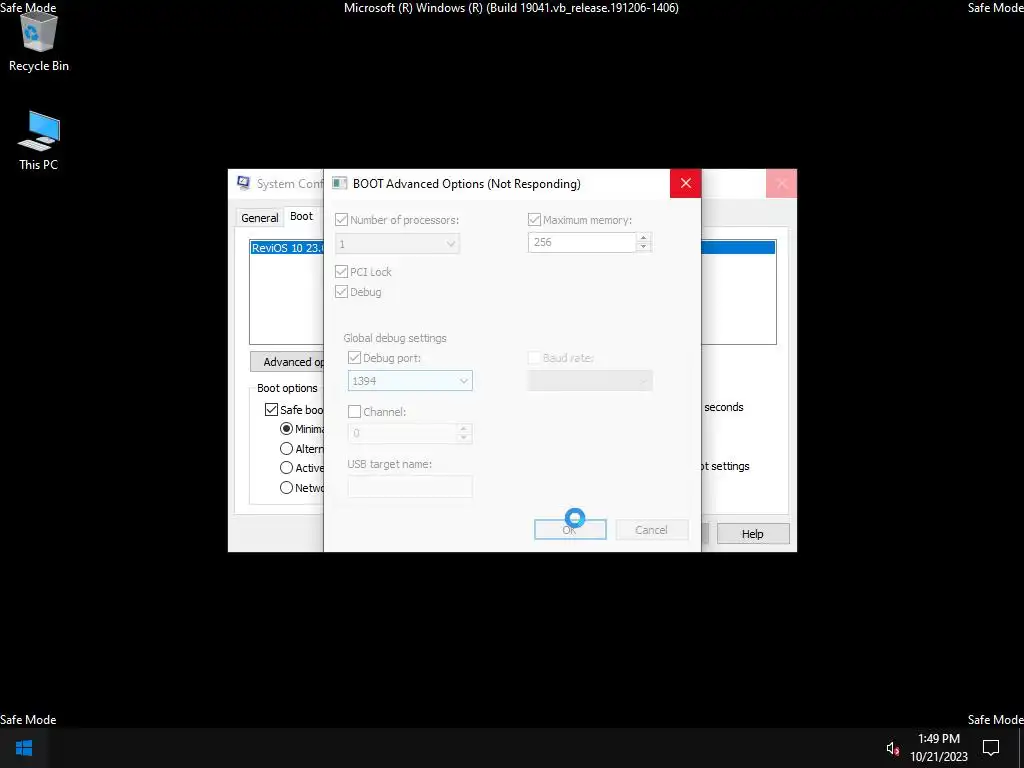This screenshot has width=1024, height=768.
Task: Select the ReviOS 10 boot entry
Action: tap(287, 248)
